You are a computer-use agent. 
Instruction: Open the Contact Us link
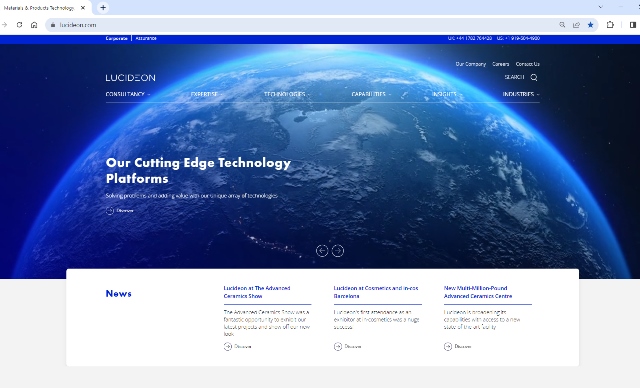(527, 64)
